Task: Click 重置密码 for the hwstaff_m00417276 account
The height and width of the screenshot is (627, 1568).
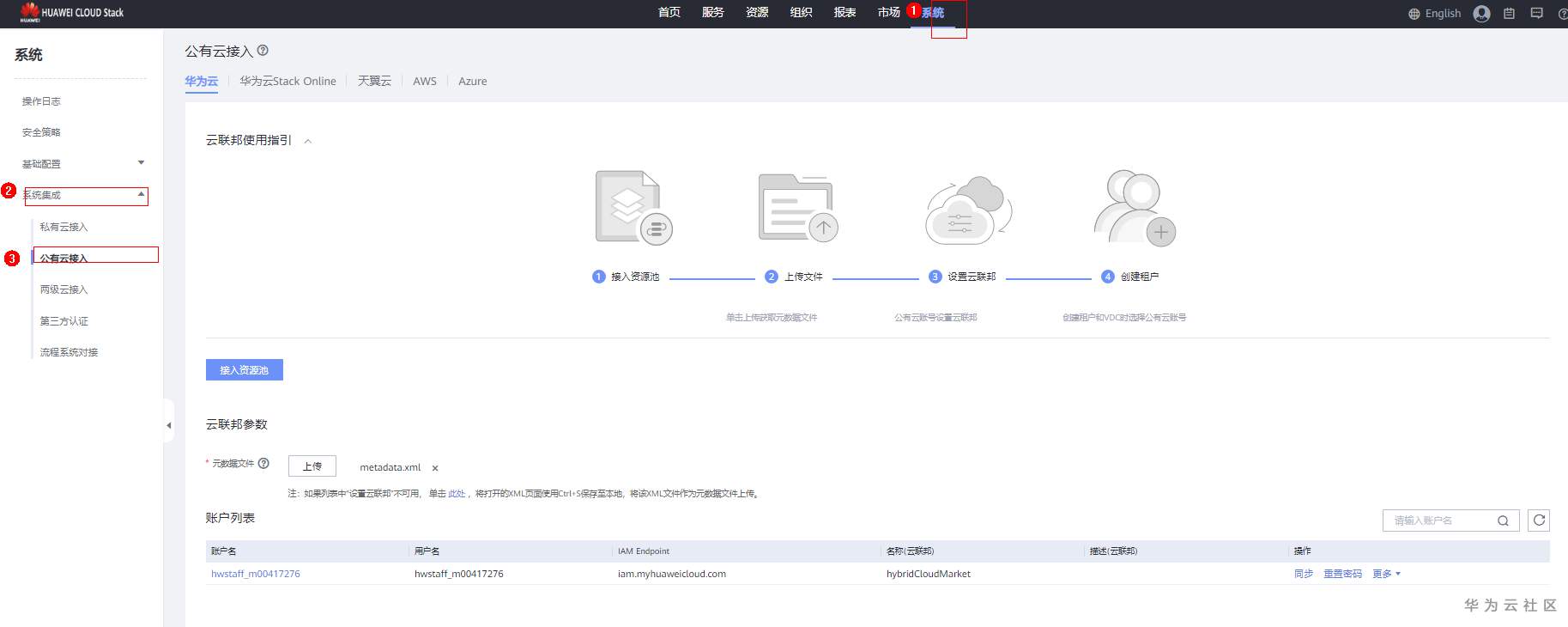Action: click(x=1342, y=574)
